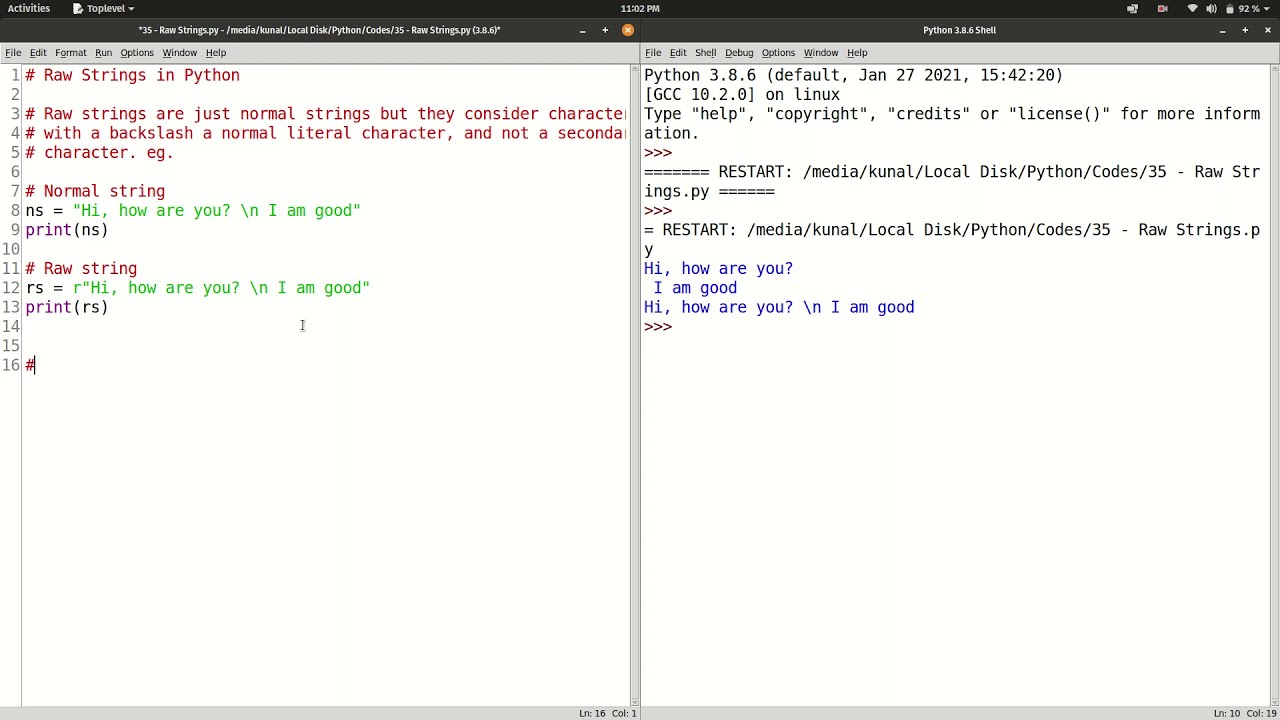Click shell output 'Hi, how are you?' first line
1280x720 pixels.
[x=718, y=268]
